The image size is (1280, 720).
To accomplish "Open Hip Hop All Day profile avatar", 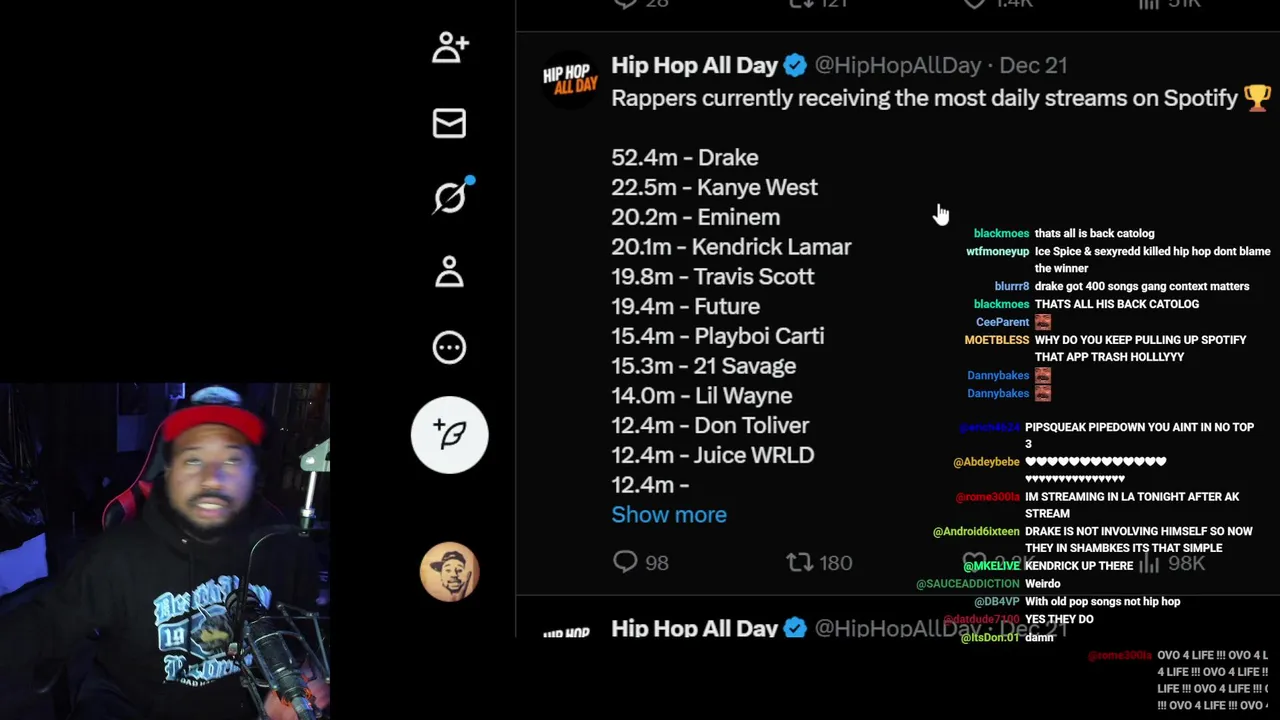I will click(x=571, y=78).
